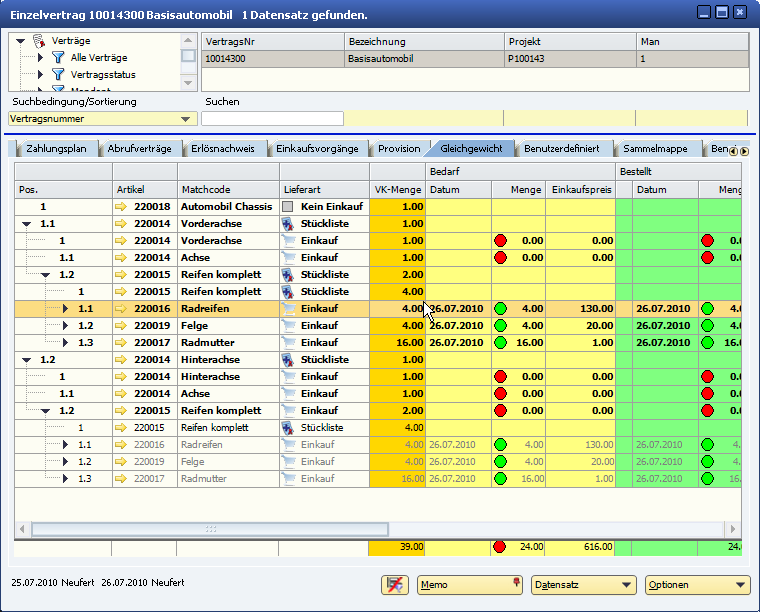This screenshot has width=760, height=612.
Task: Open the Einkaufsvorgänge tab
Action: [317, 149]
